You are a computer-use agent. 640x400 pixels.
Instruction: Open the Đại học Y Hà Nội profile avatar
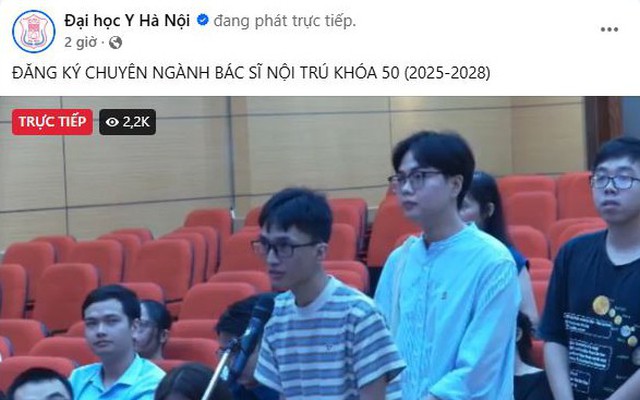33,31
